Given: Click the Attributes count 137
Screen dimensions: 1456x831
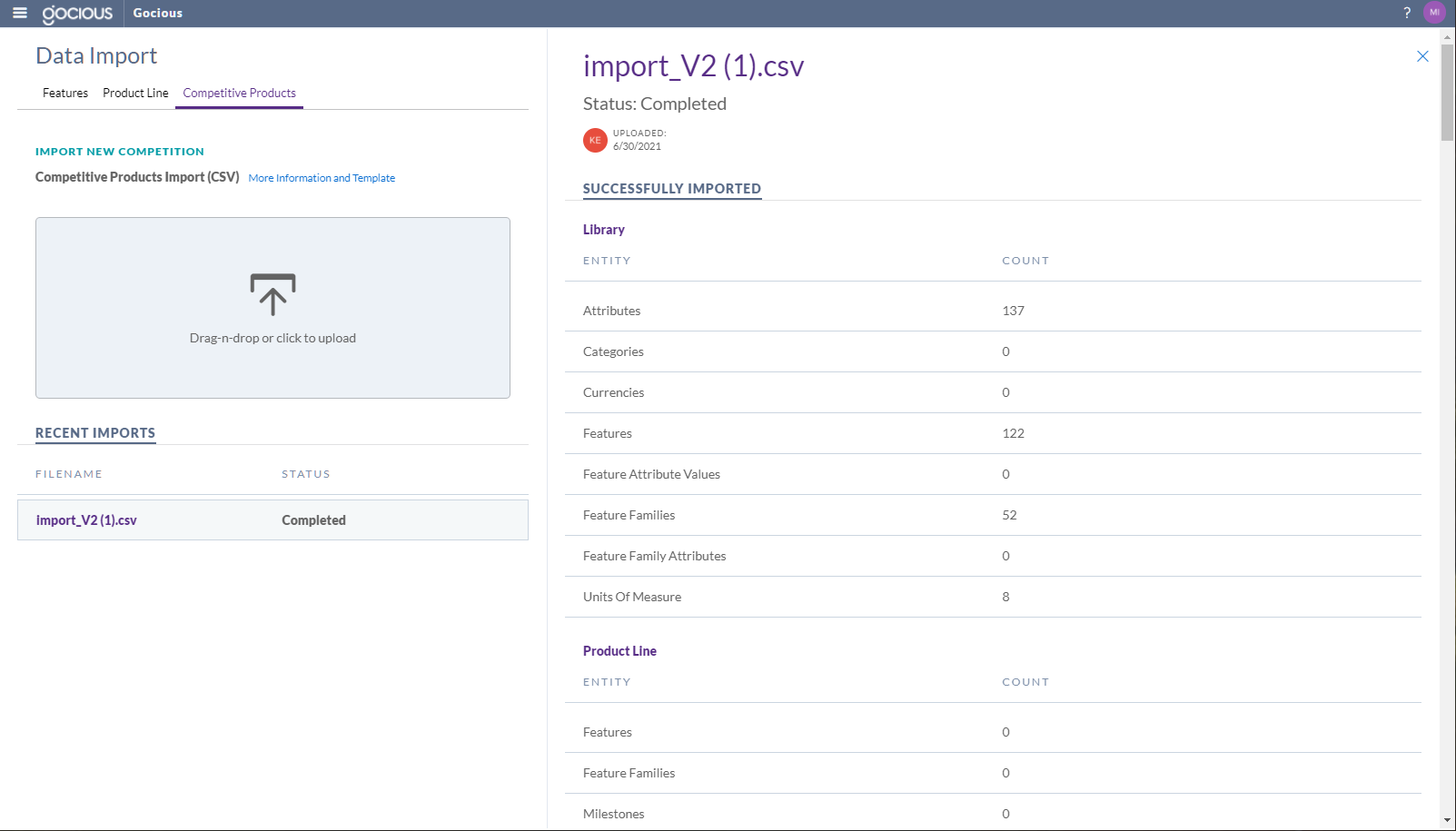Looking at the screenshot, I should pos(1014,311).
